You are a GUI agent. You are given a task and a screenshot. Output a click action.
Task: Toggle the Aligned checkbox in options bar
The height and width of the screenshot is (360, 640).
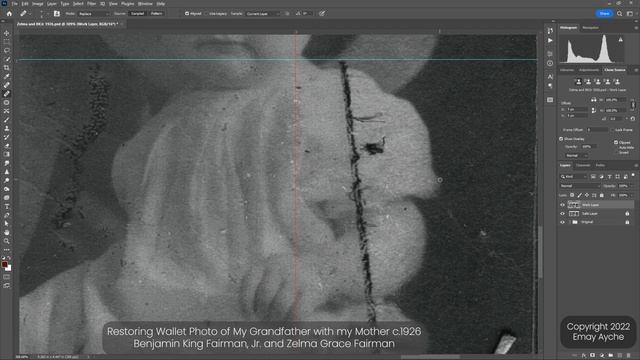click(187, 13)
